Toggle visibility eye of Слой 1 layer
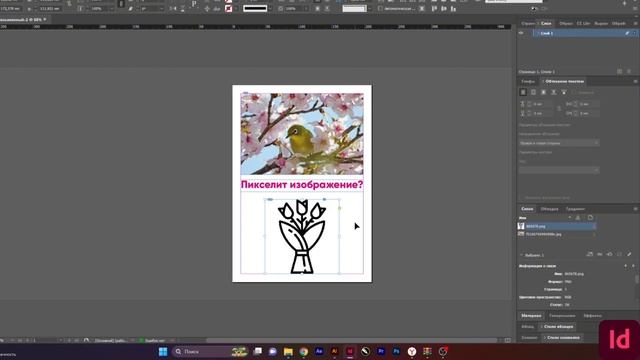The image size is (640, 360). click(x=521, y=33)
